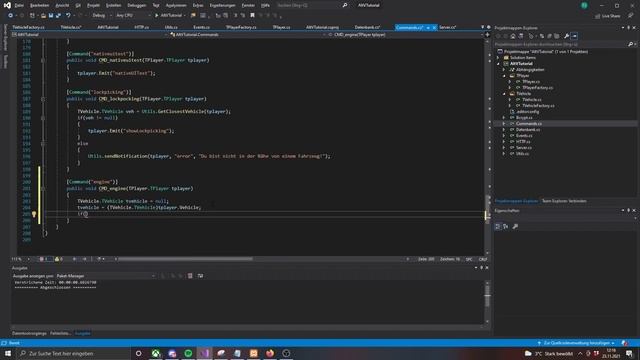Screen dimensions: 640x360
Task: Close the Commands.cs tab
Action: click(x=434, y=27)
